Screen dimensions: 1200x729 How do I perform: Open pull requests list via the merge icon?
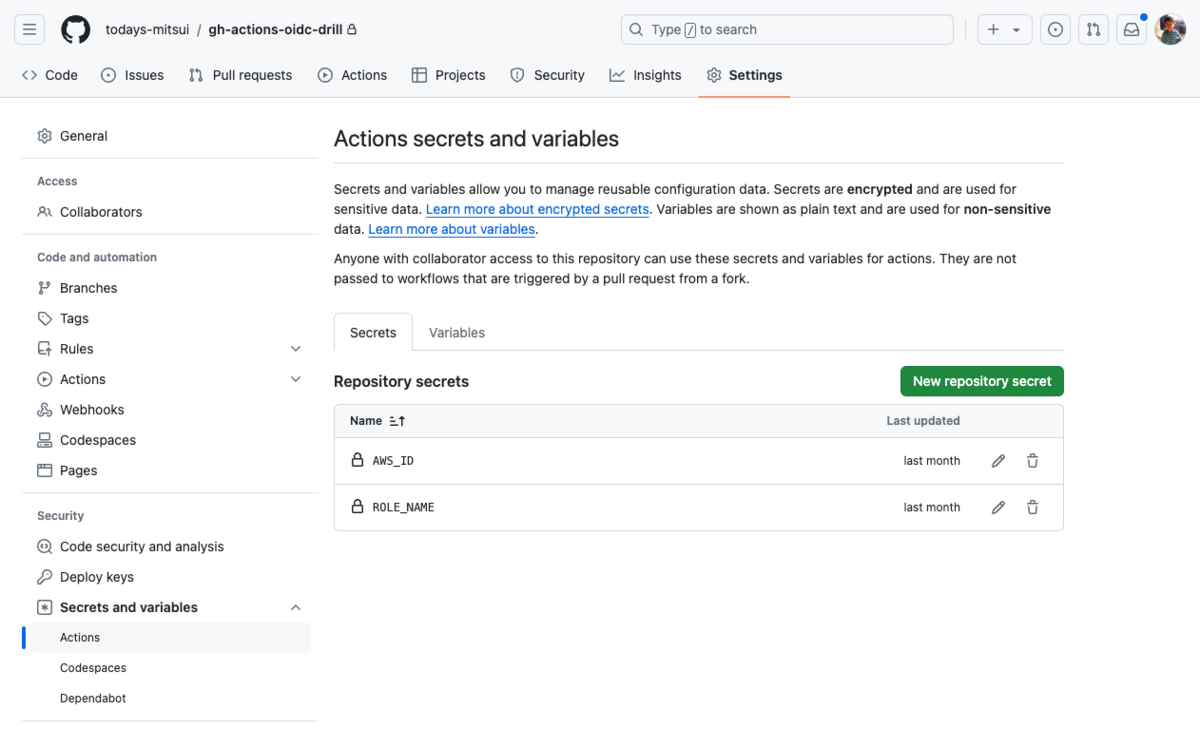click(1093, 29)
